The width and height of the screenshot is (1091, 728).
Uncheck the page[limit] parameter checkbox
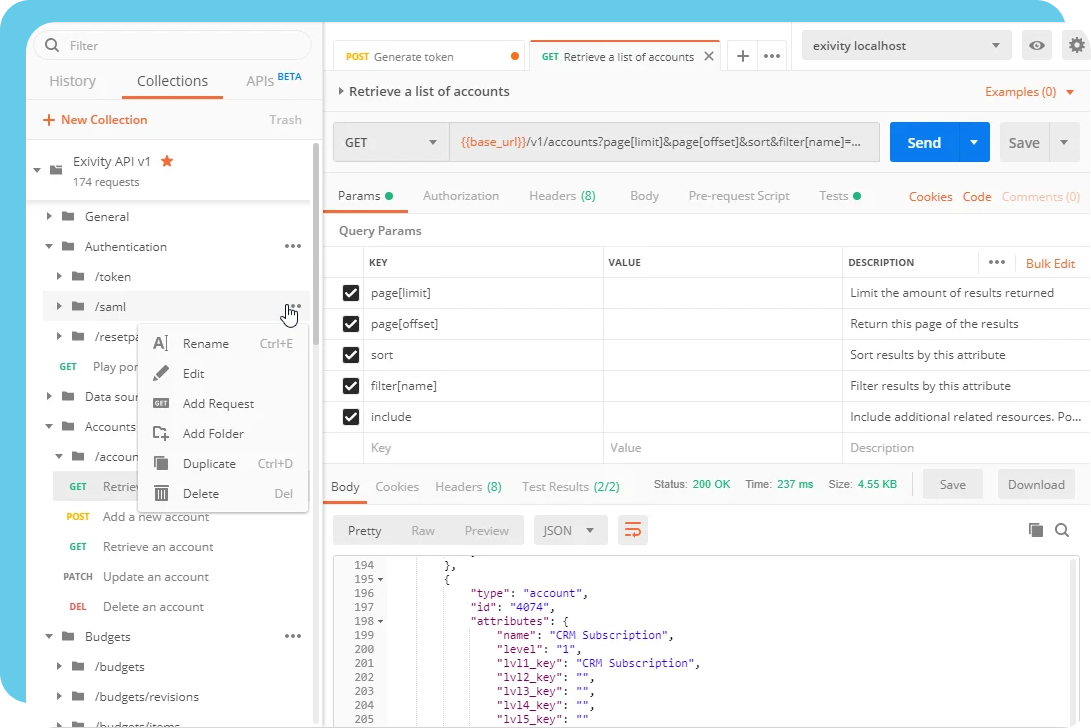351,293
